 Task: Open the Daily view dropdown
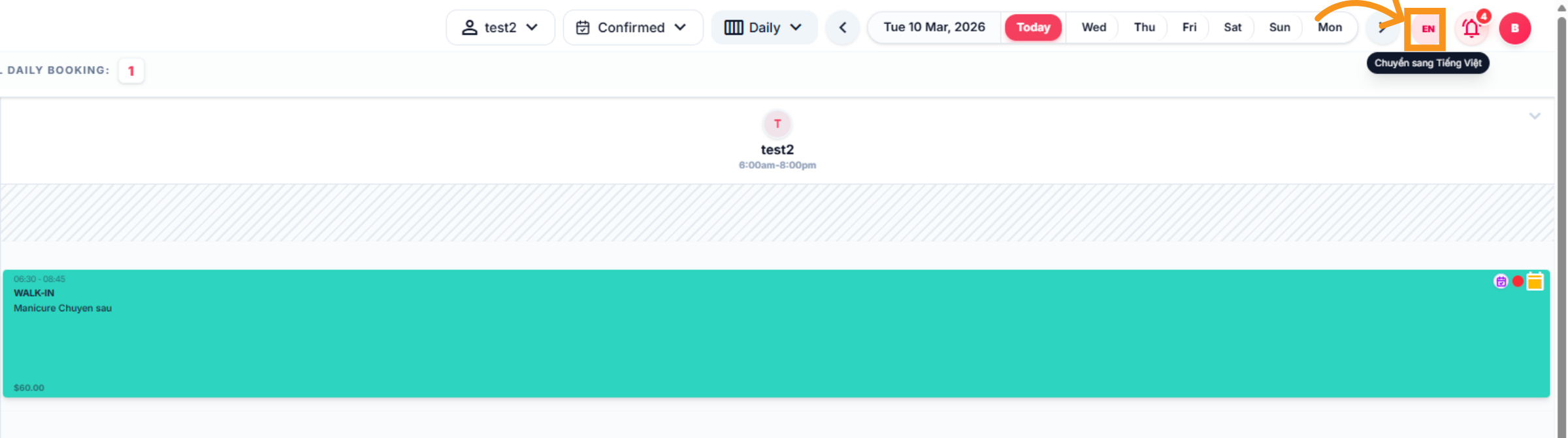pos(764,27)
